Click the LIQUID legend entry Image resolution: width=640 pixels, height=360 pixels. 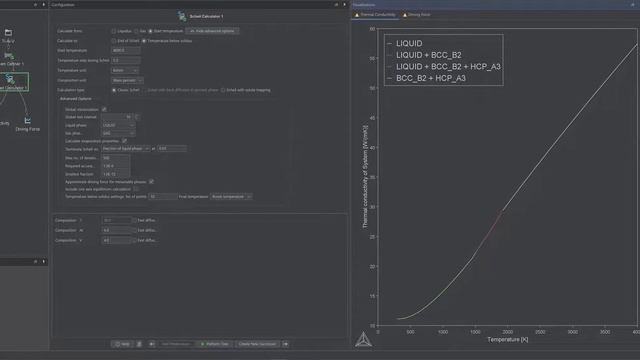pos(409,43)
